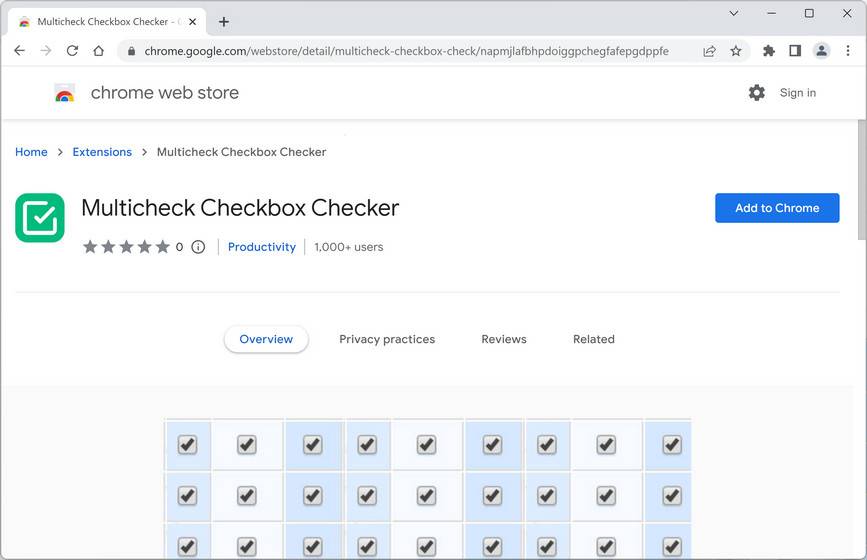The height and width of the screenshot is (560, 867).
Task: Navigate to Extensions breadcrumb link
Action: coord(102,152)
